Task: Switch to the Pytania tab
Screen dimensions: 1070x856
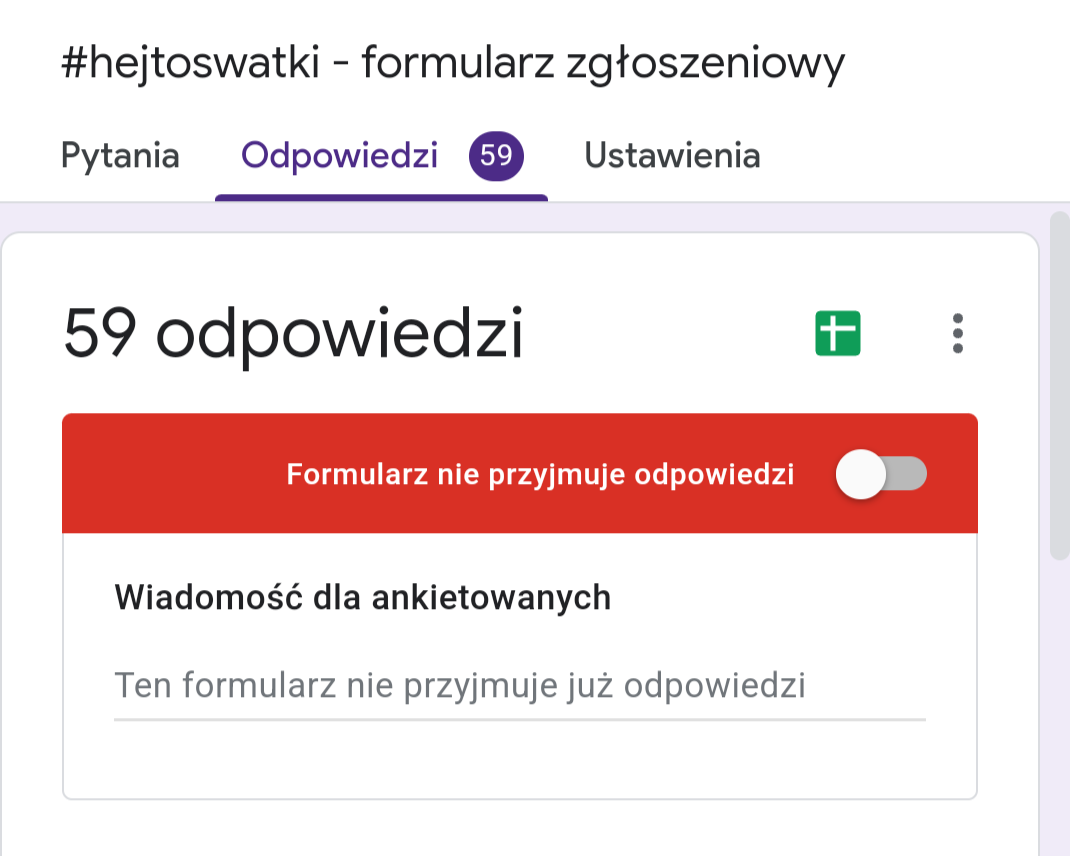Action: point(120,156)
